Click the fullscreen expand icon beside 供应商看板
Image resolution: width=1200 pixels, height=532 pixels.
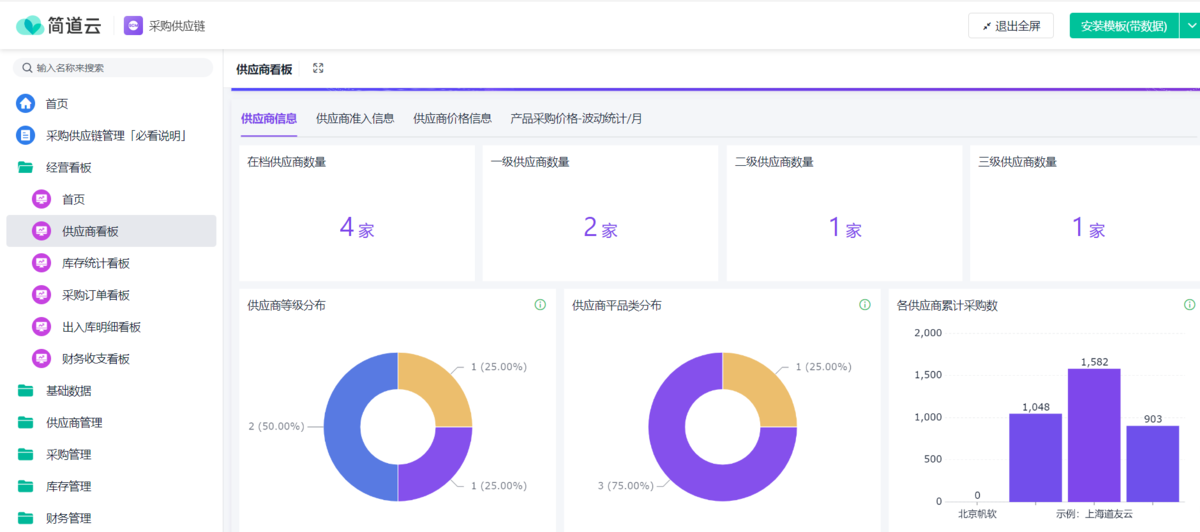(318, 68)
